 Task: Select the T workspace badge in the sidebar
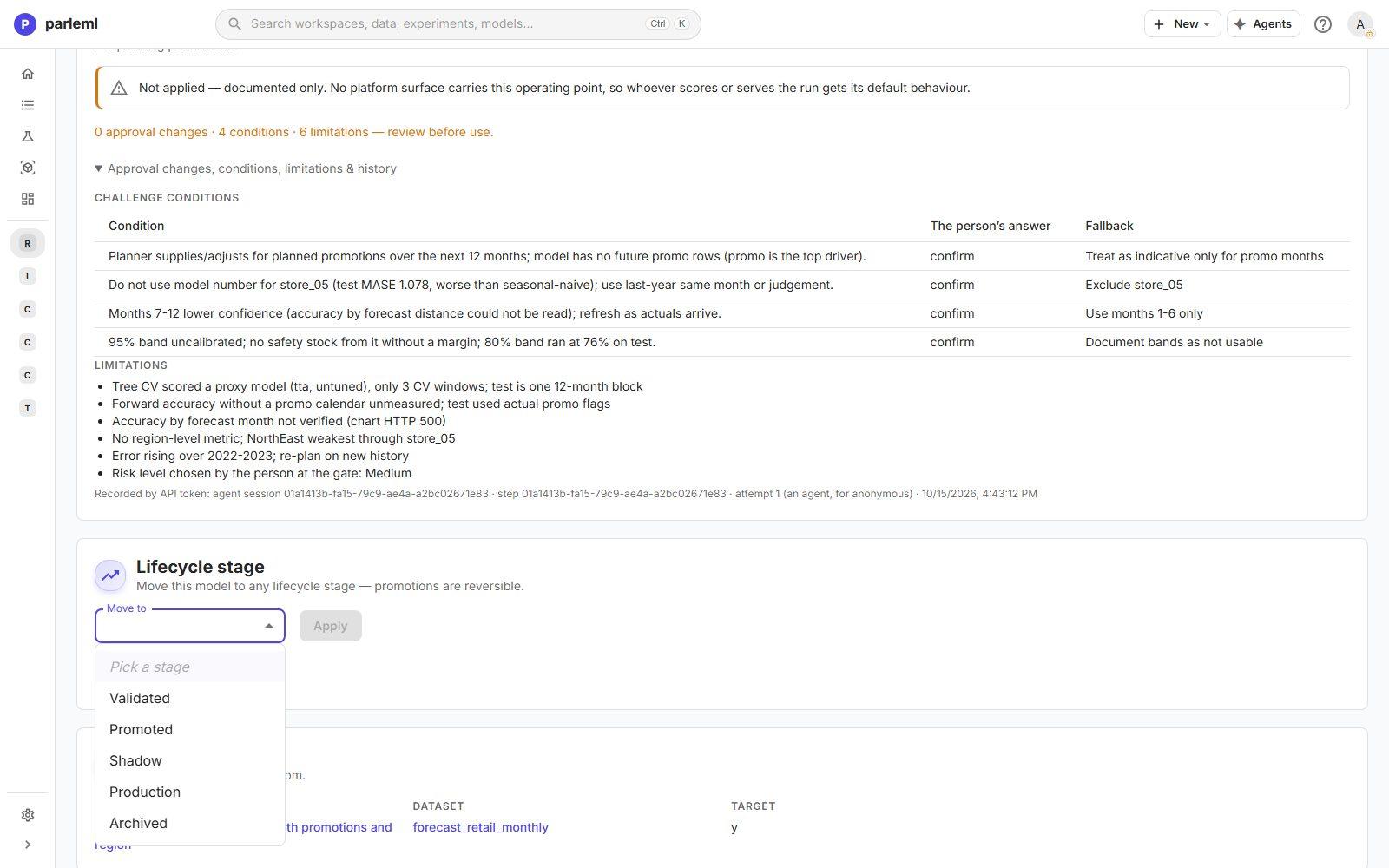[28, 408]
